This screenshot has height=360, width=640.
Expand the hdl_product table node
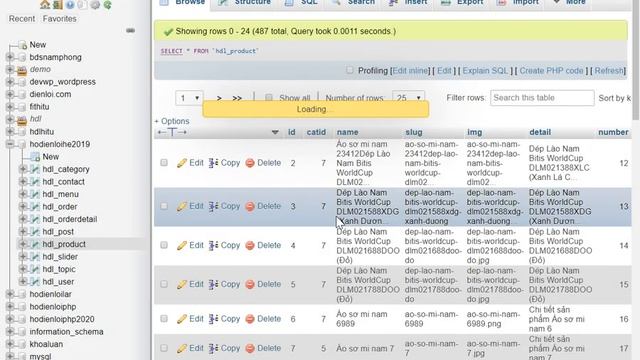pyautogui.click(x=23, y=244)
